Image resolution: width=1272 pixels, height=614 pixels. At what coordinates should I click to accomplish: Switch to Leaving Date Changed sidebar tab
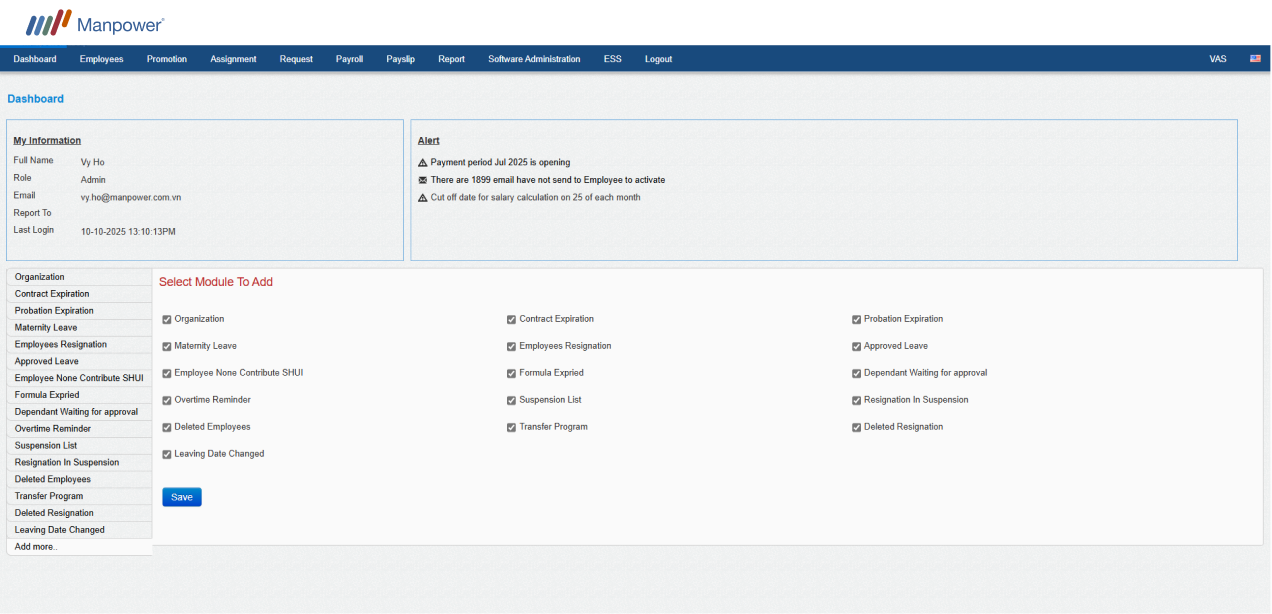79,530
